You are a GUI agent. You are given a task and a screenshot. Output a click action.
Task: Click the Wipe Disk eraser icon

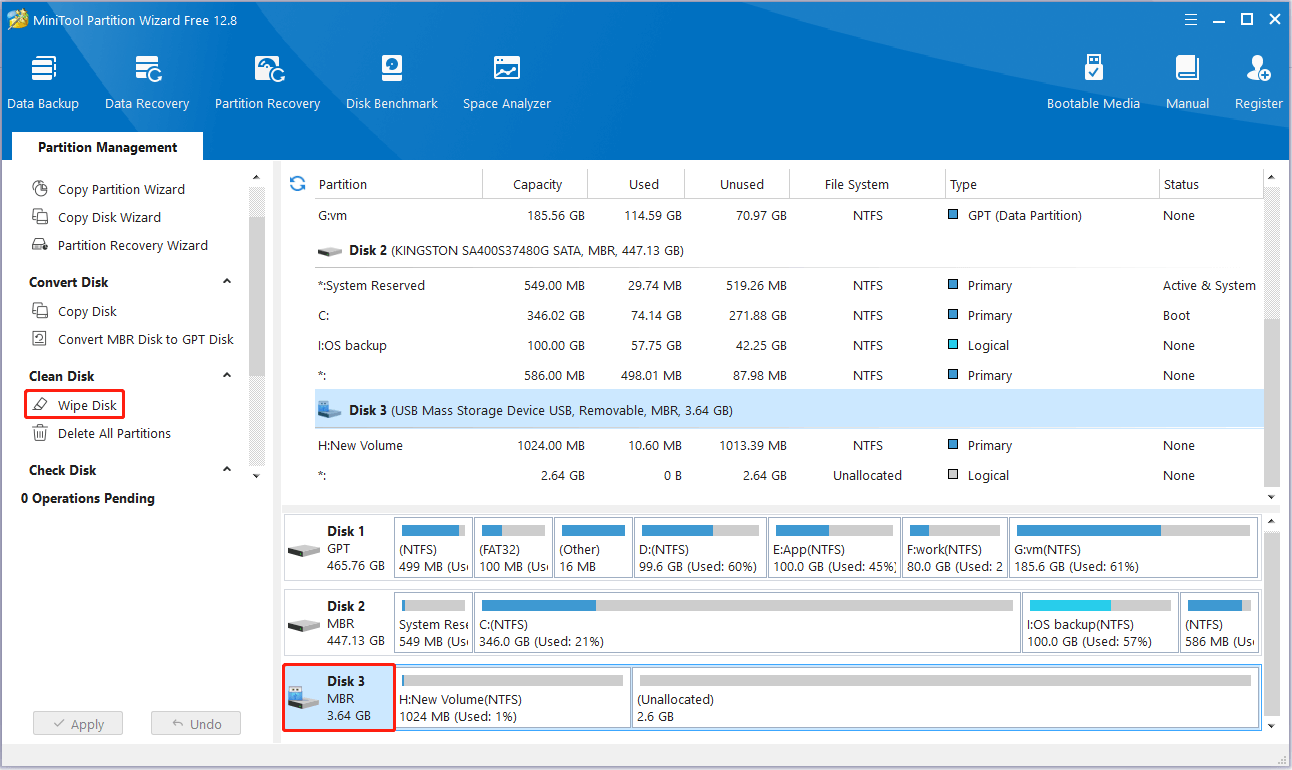pos(40,405)
